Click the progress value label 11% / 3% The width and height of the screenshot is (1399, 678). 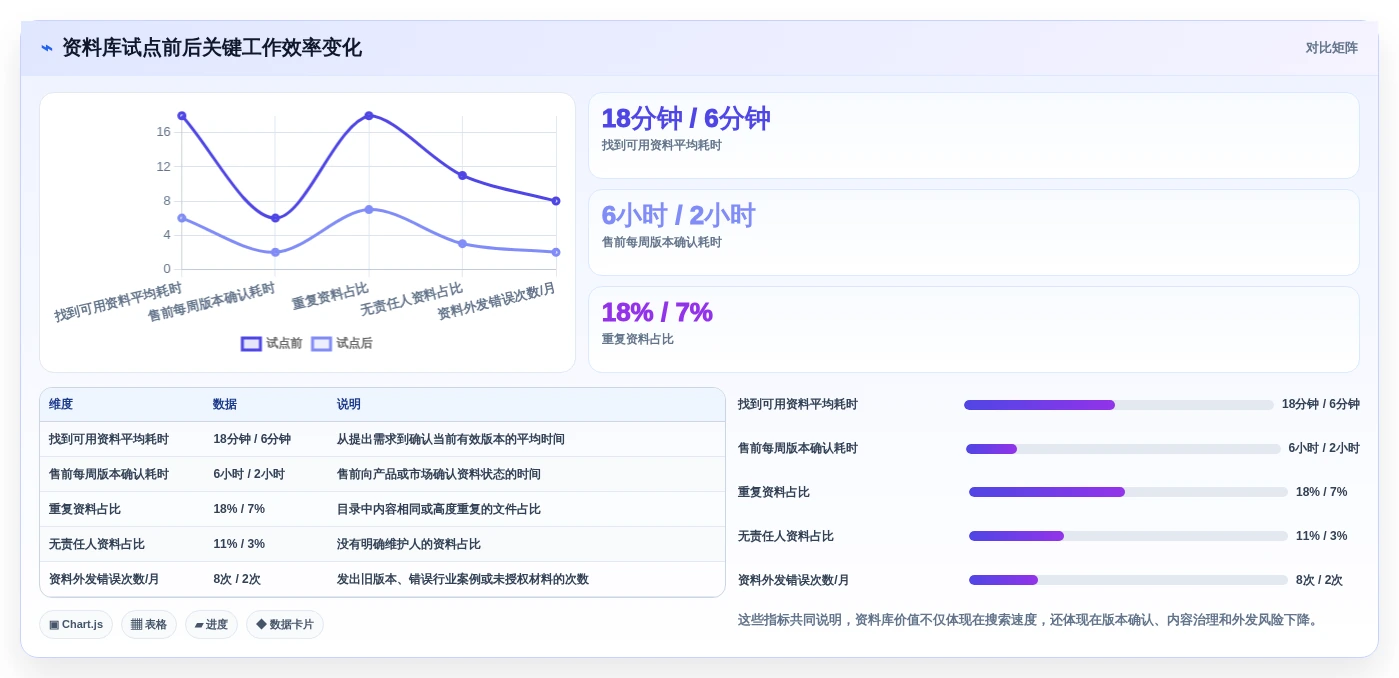(x=1321, y=536)
